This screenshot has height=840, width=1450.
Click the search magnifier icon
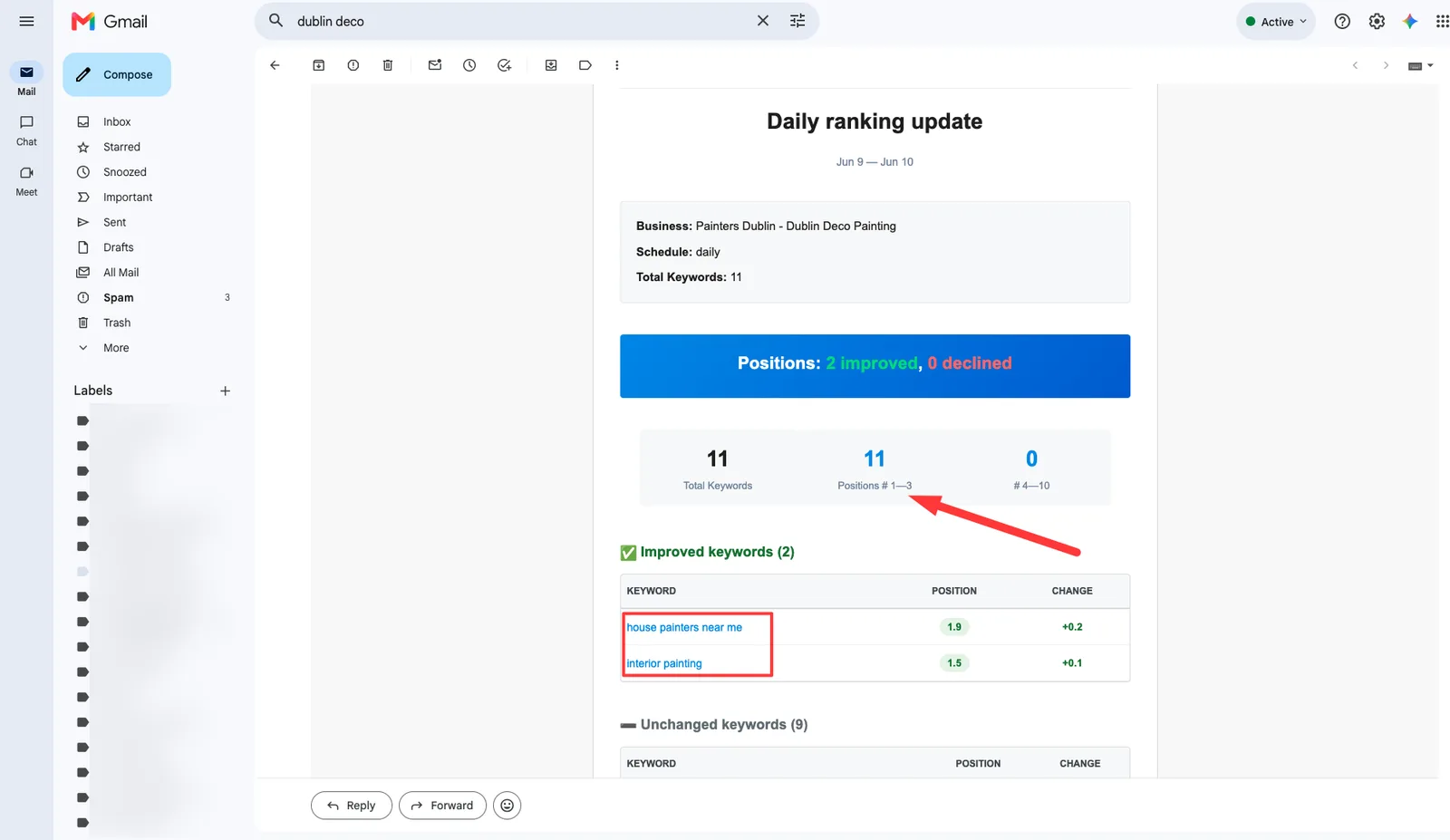(x=276, y=20)
